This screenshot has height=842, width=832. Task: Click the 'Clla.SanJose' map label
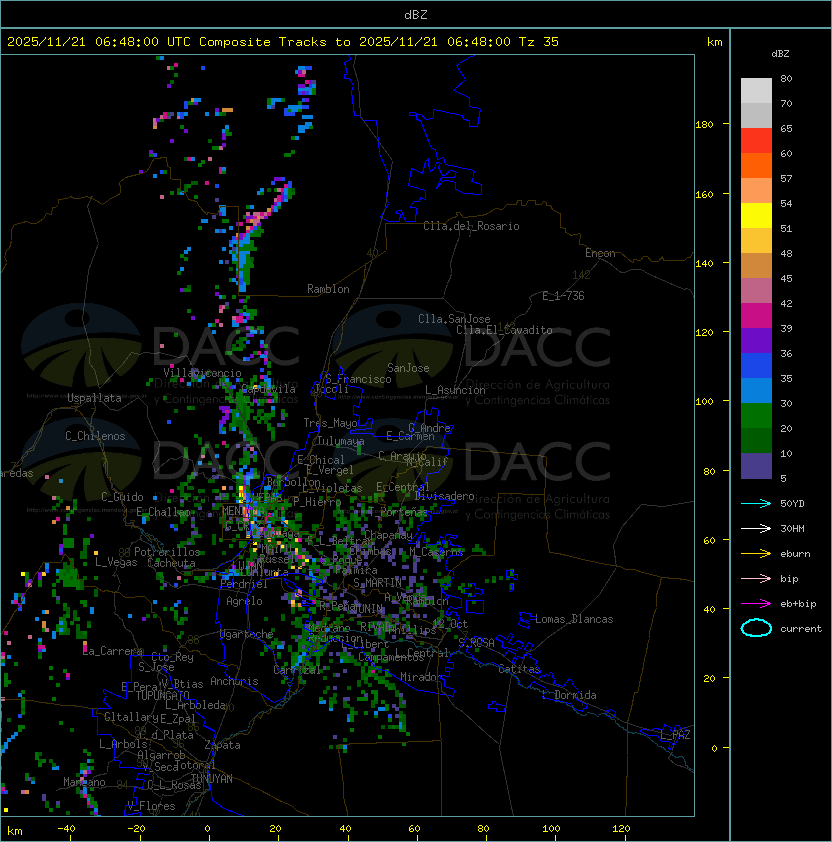[x=454, y=319]
